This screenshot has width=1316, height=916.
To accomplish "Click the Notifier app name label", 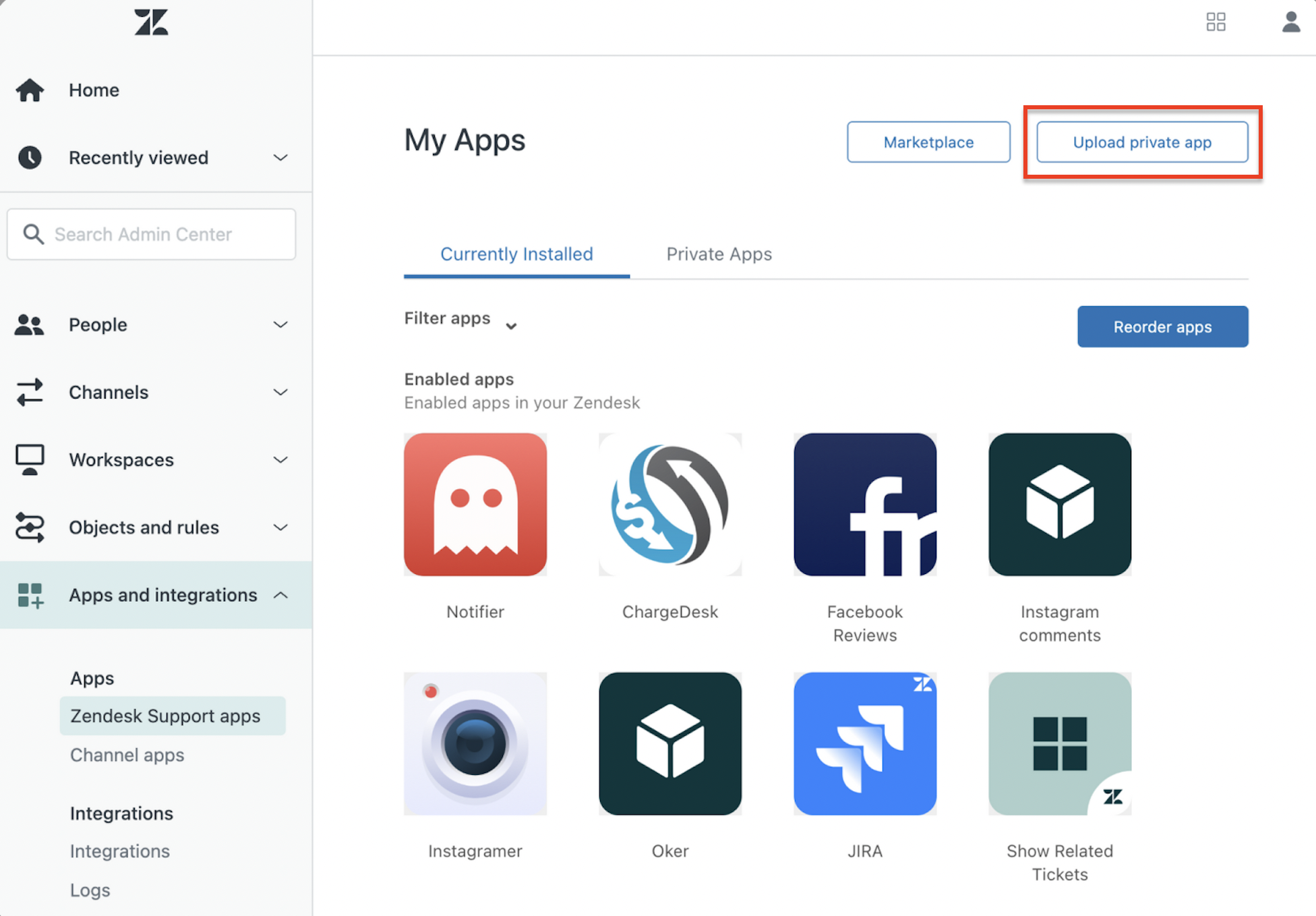I will [x=475, y=612].
